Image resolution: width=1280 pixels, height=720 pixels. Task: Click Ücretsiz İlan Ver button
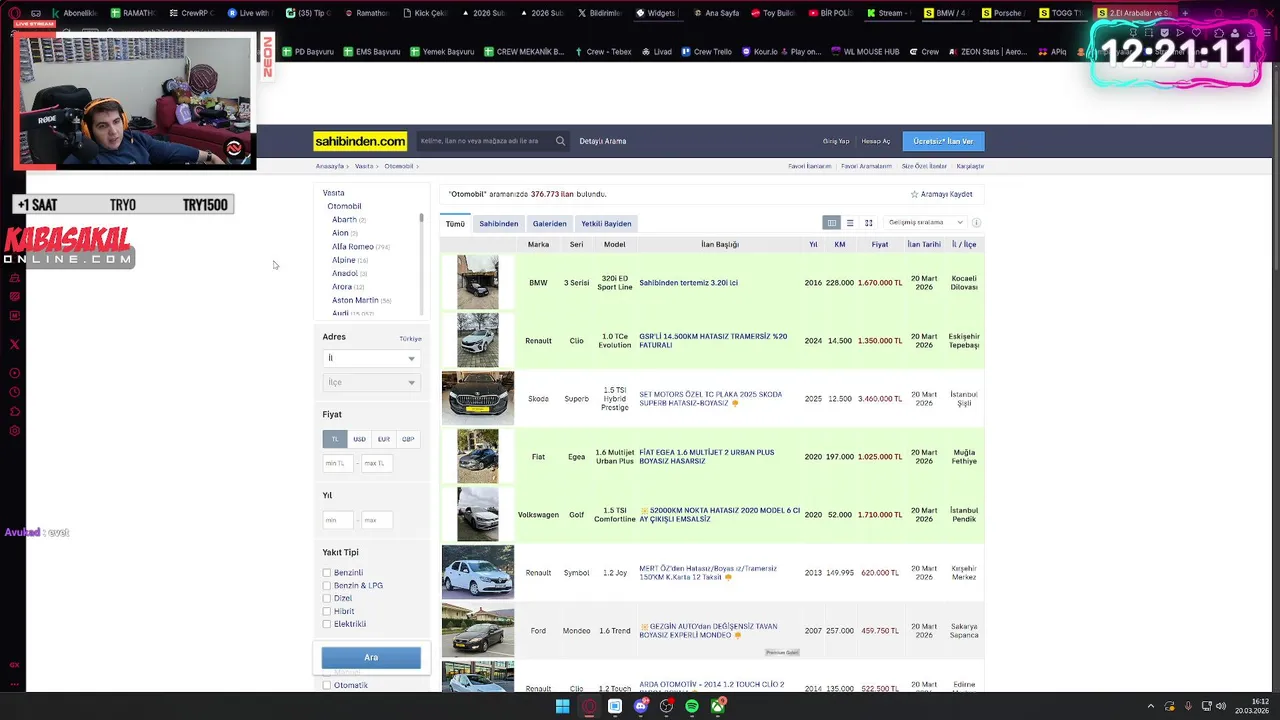pos(943,141)
